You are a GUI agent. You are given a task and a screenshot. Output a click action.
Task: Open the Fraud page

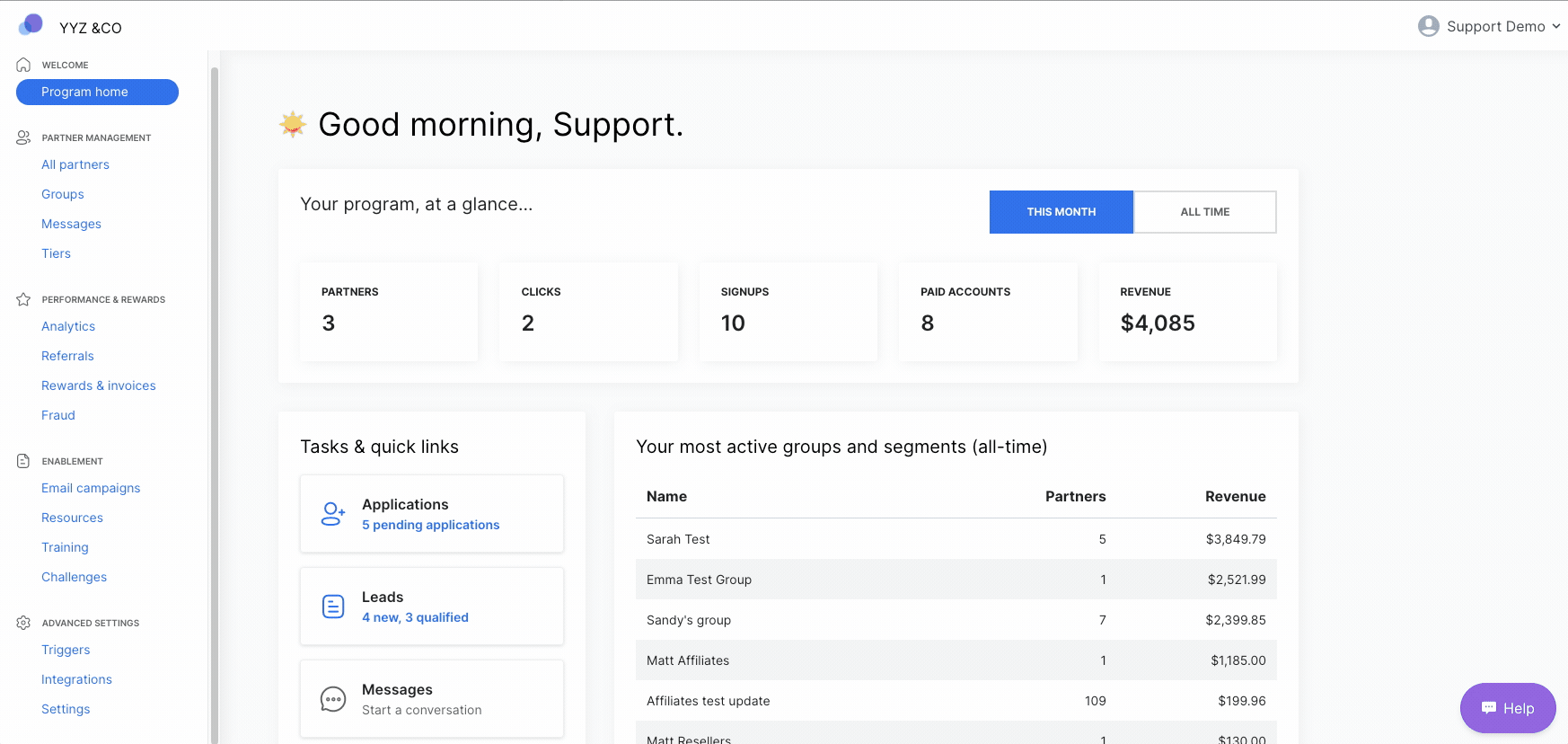click(58, 415)
